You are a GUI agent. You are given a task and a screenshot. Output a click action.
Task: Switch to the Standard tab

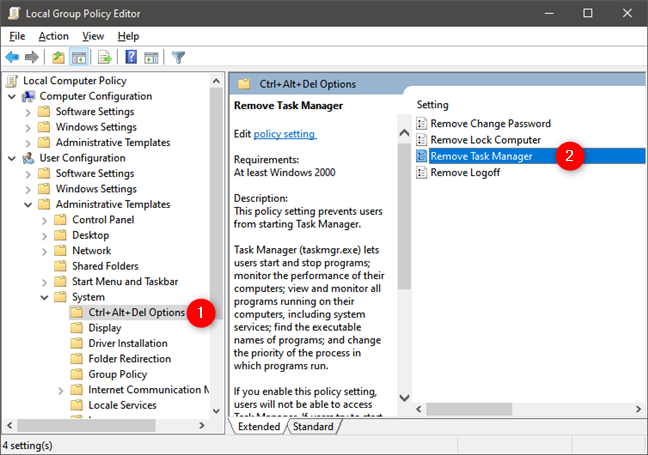tap(313, 426)
